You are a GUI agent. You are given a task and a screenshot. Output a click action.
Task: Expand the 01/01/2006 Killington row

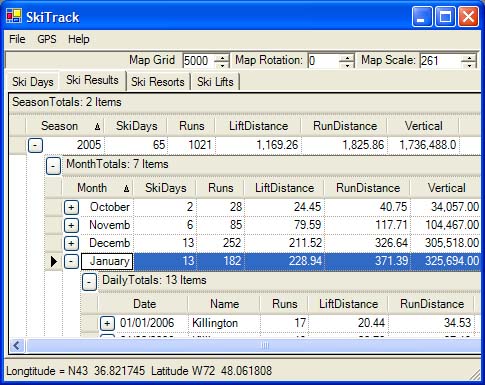coord(107,323)
